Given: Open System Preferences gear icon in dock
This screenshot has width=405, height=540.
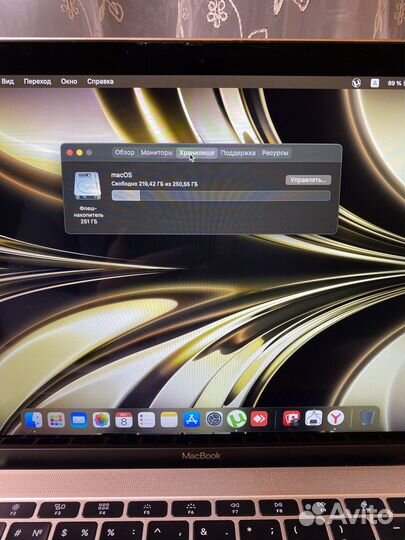Looking at the screenshot, I should (214, 419).
